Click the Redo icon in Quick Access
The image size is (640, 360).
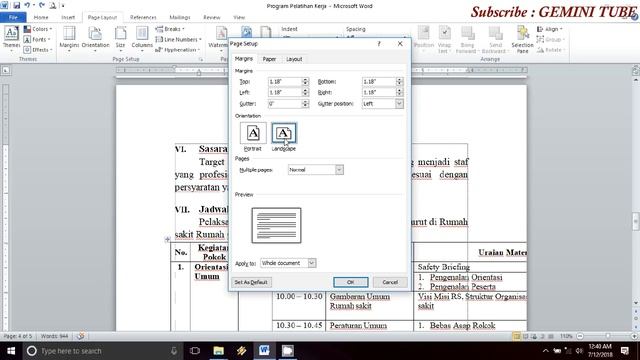point(42,5)
